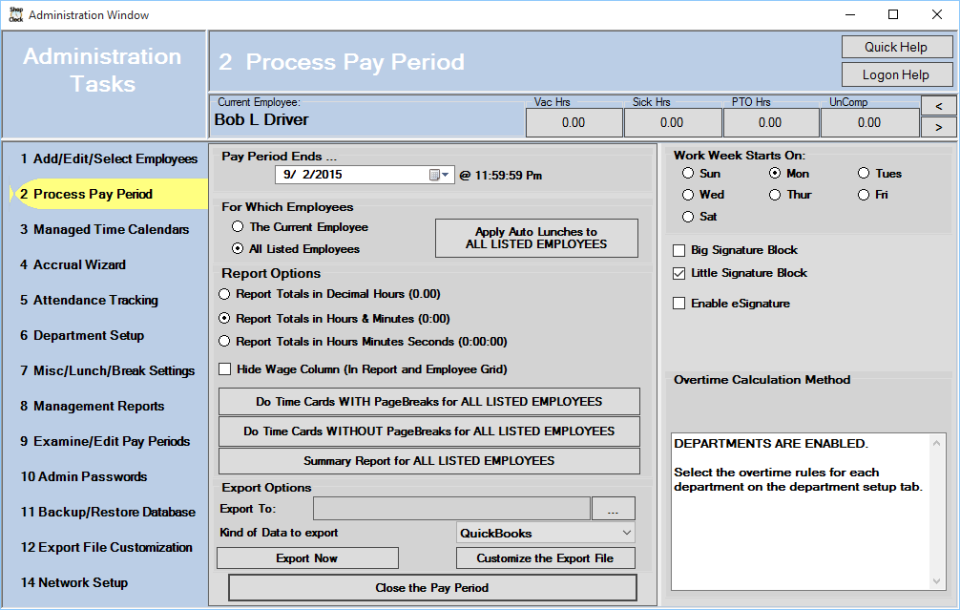Open Quick Help
The height and width of the screenshot is (610, 960).
click(896, 46)
